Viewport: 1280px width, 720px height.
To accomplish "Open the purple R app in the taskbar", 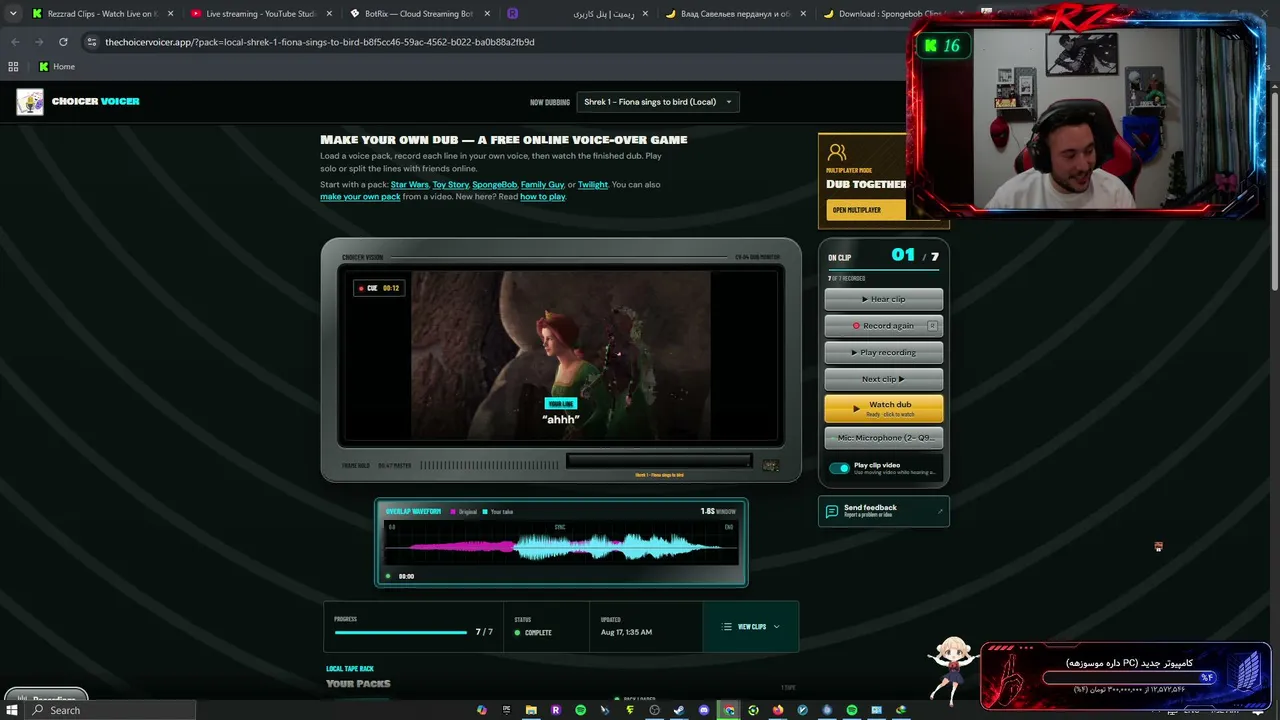I will [x=556, y=710].
